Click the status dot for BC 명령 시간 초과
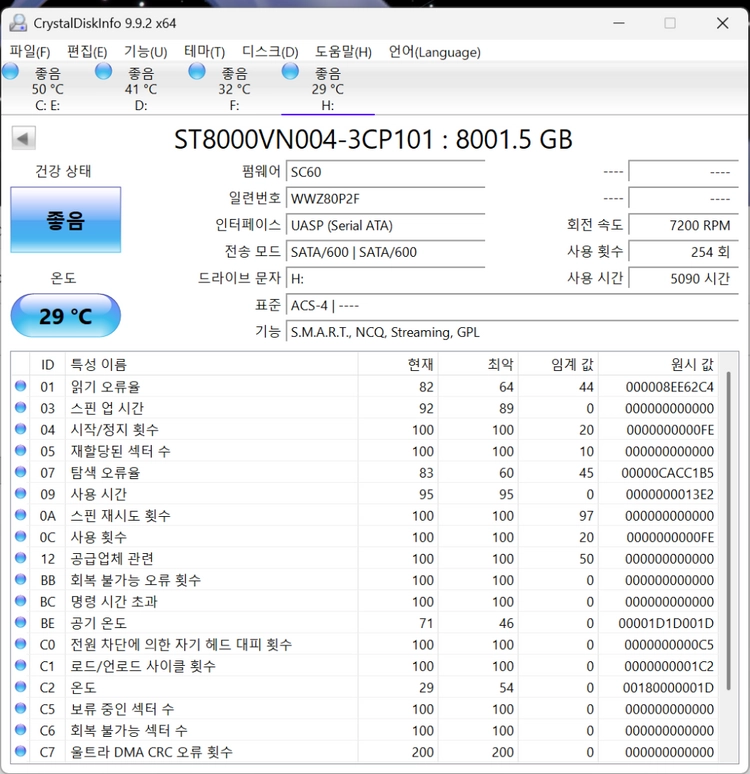This screenshot has width=750, height=774. click(x=20, y=601)
